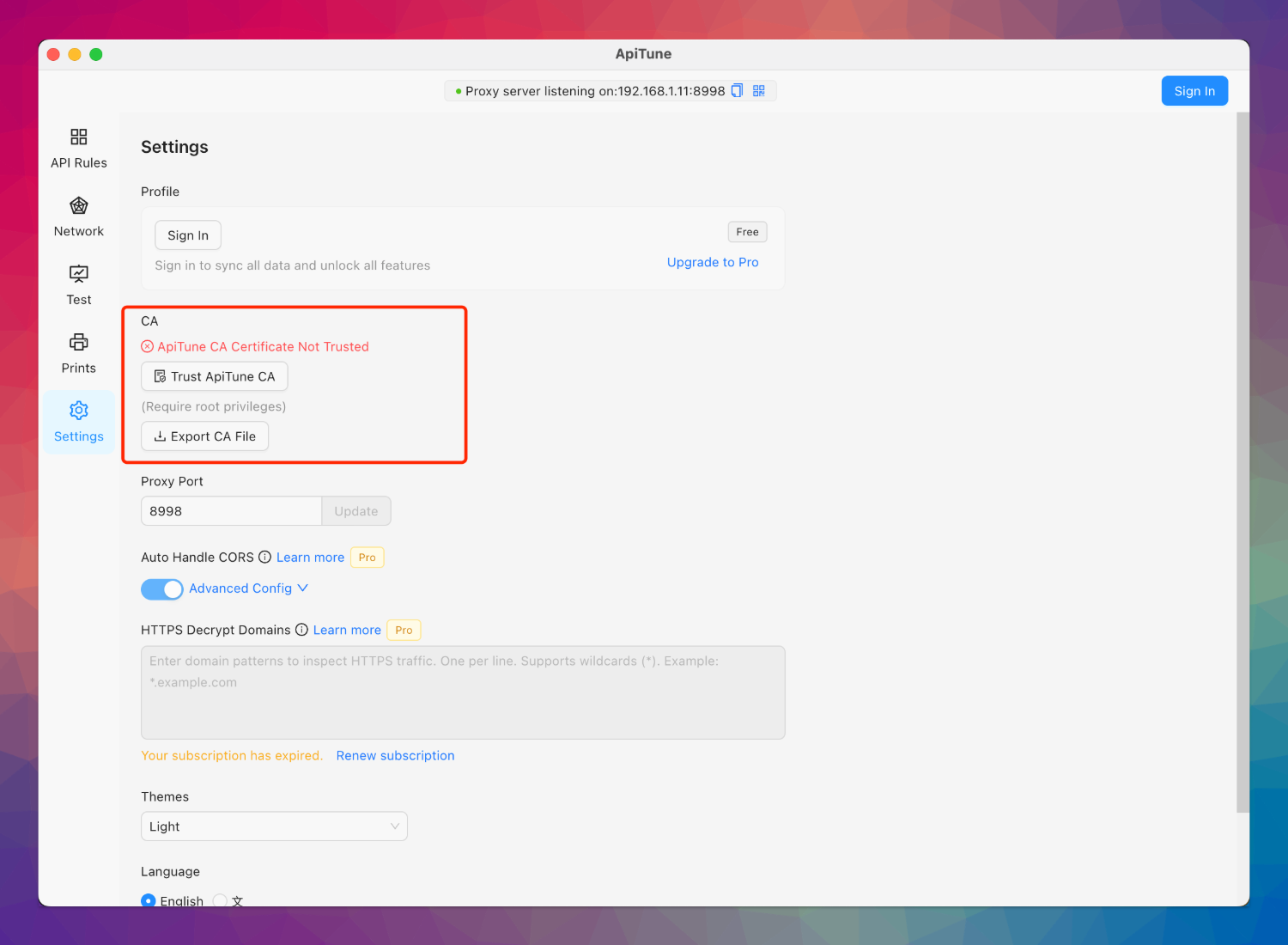Screen dimensions: 1288x945
Task: Open the Network sidebar icon
Action: click(78, 206)
